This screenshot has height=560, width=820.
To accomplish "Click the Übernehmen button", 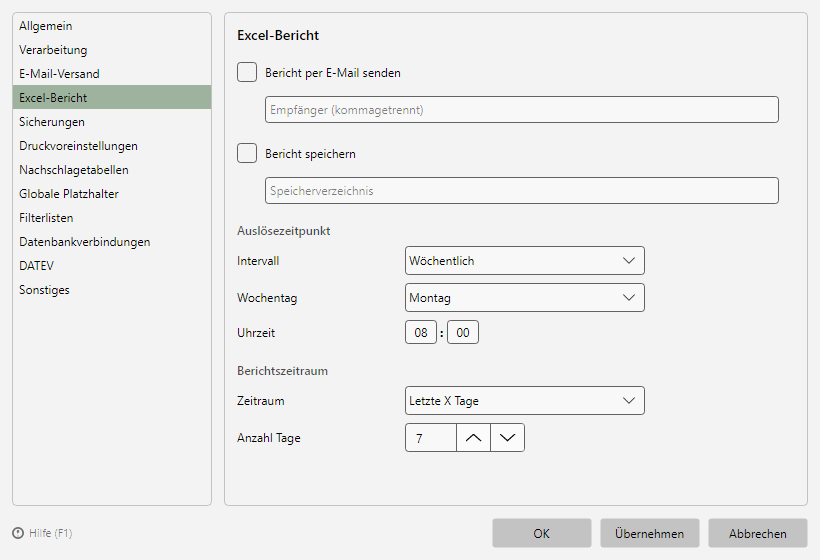I will (x=650, y=533).
